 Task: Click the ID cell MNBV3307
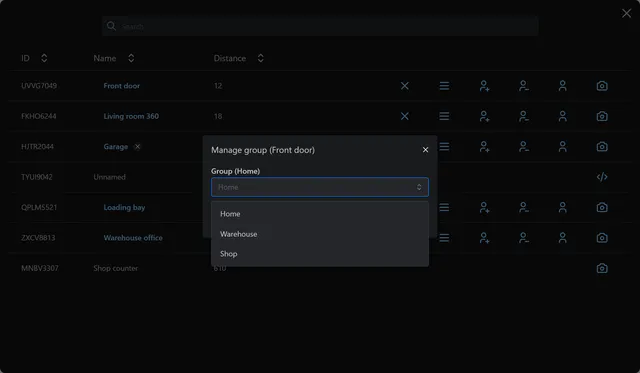(40, 268)
